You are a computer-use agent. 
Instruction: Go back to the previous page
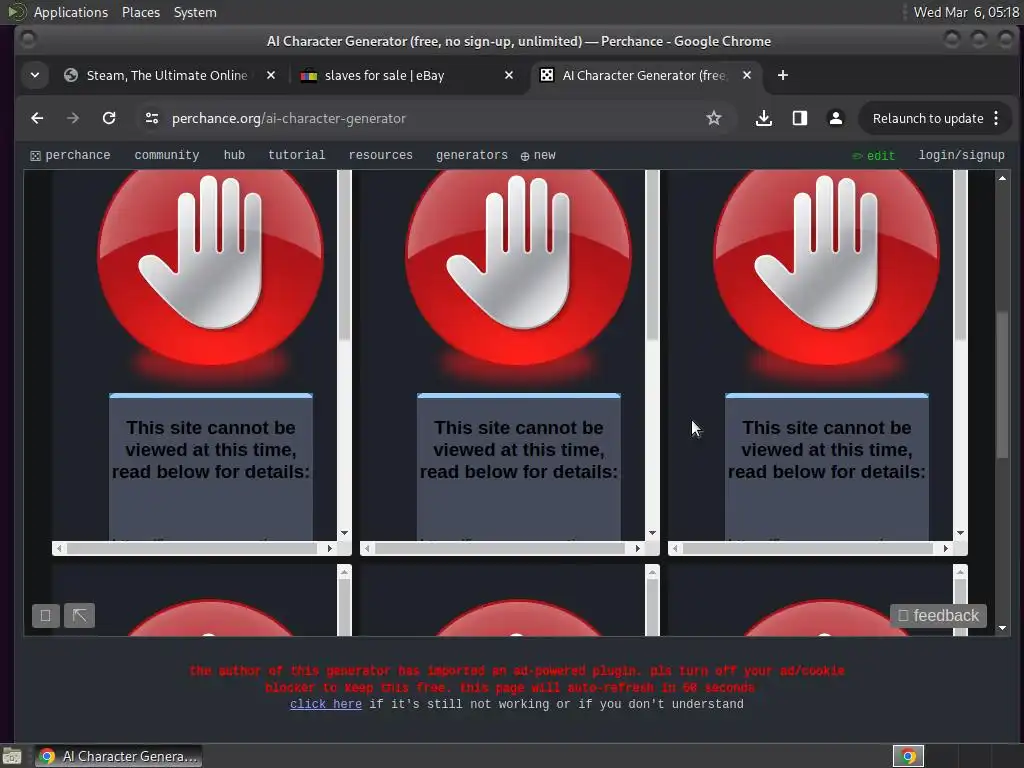coord(37,118)
